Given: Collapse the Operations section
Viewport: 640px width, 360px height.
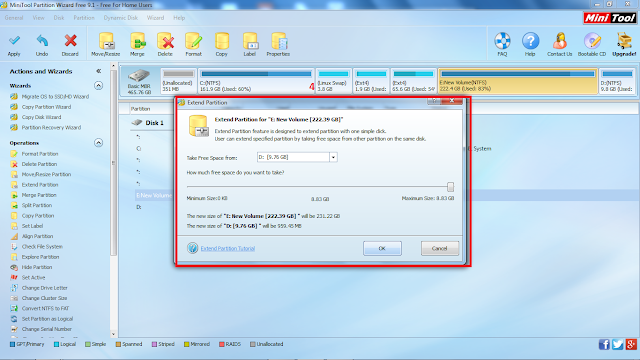Looking at the screenshot, I should 98,143.
